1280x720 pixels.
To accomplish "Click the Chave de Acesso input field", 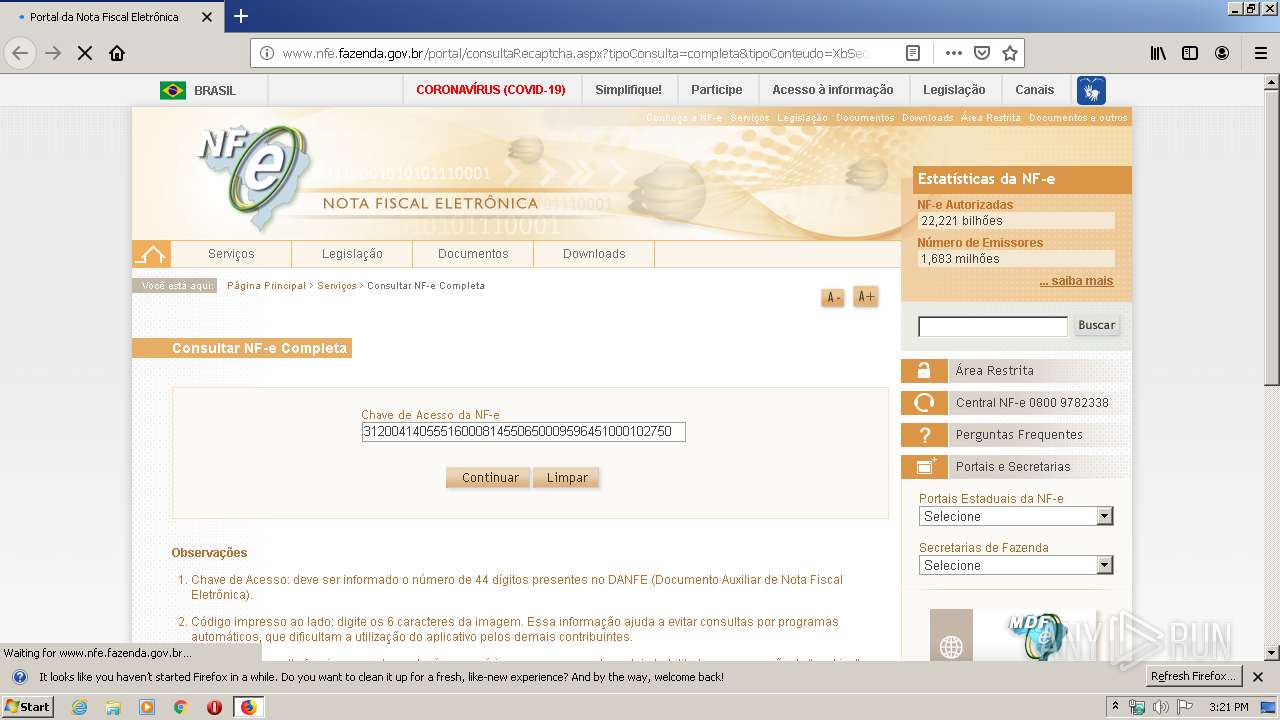I will 523,432.
